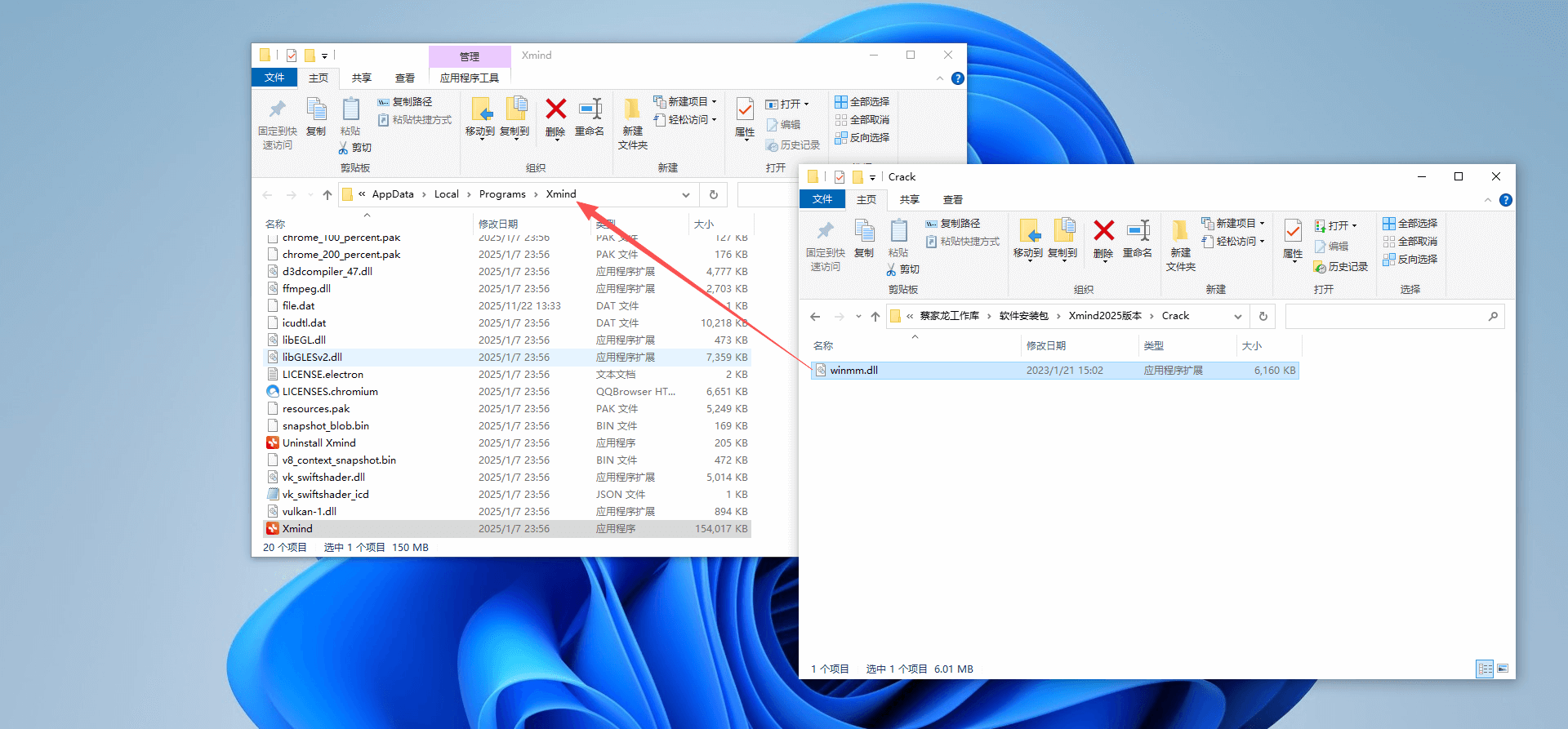Switch to large icons view in Crack window

click(x=1503, y=669)
